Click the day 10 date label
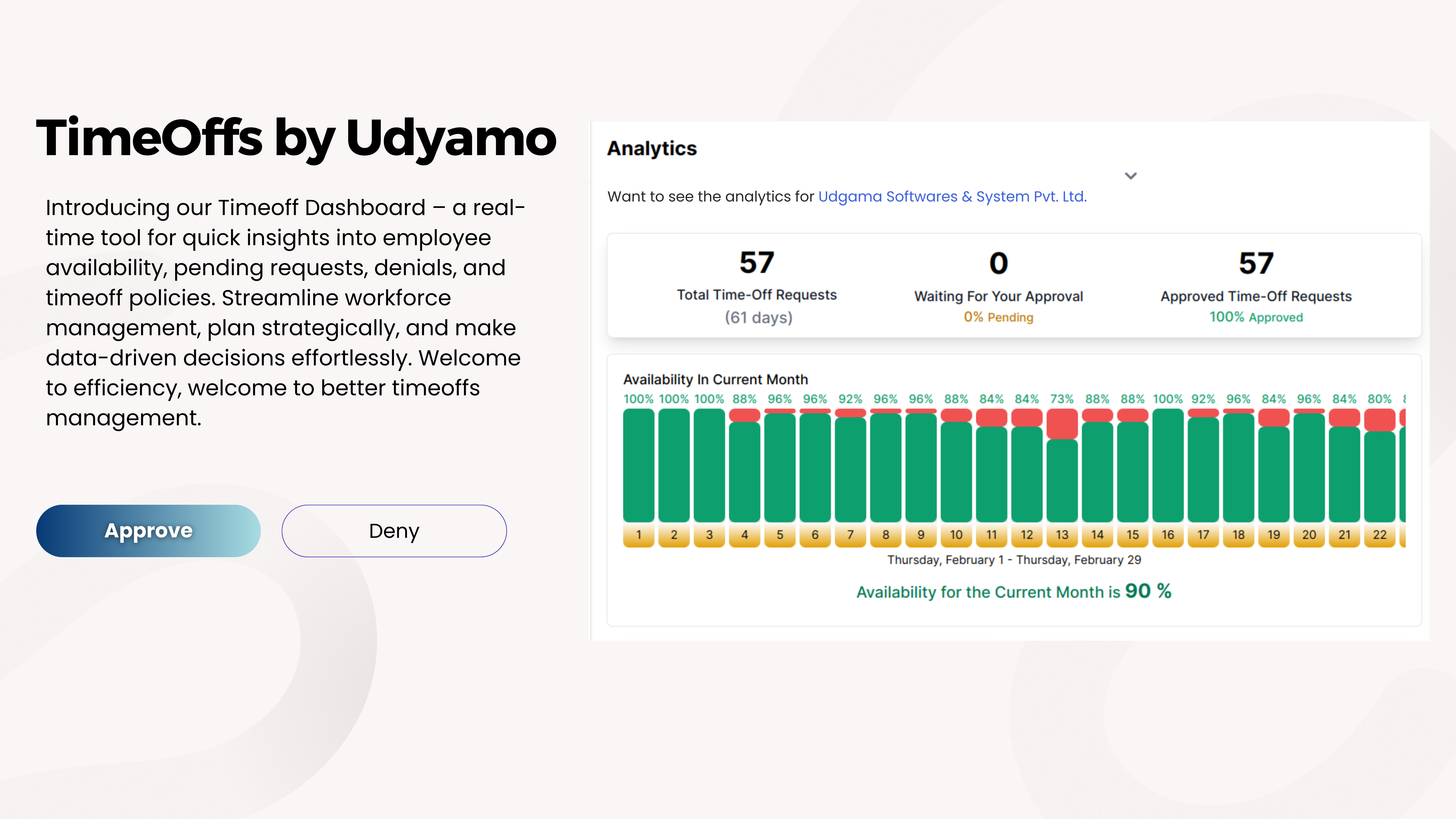 (956, 535)
